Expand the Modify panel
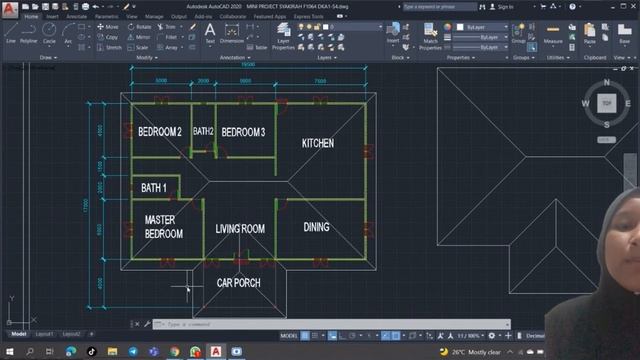640x360 pixels. [x=147, y=58]
